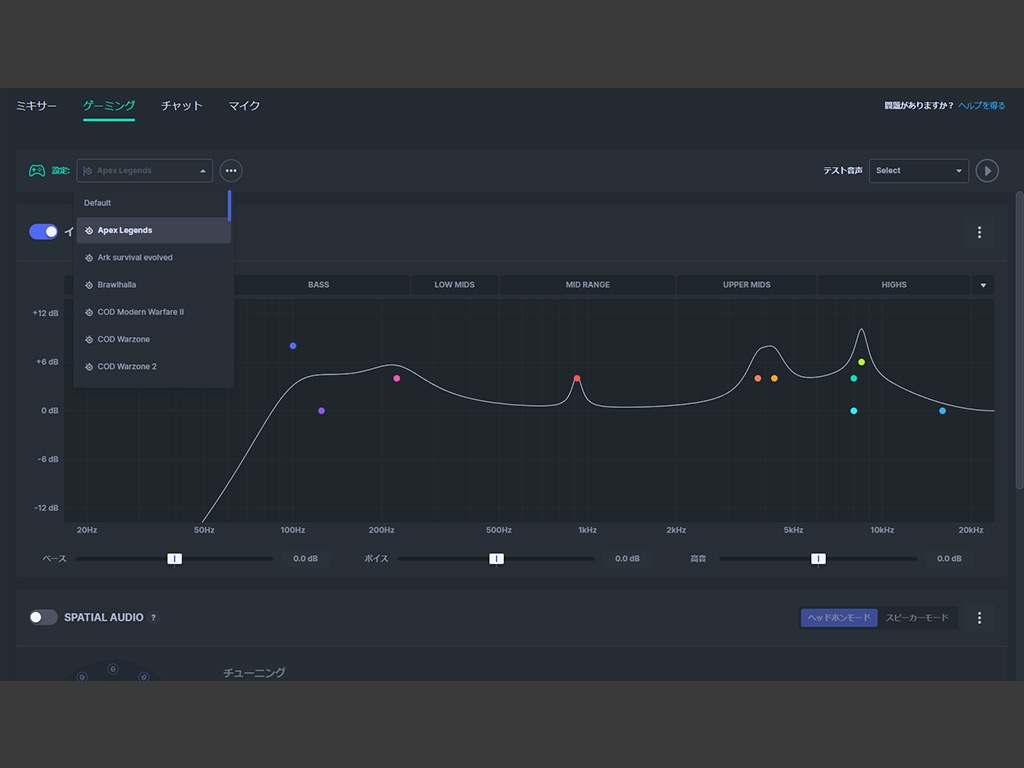
Task: Select the red EQ point near 1kHz
Action: 577,378
